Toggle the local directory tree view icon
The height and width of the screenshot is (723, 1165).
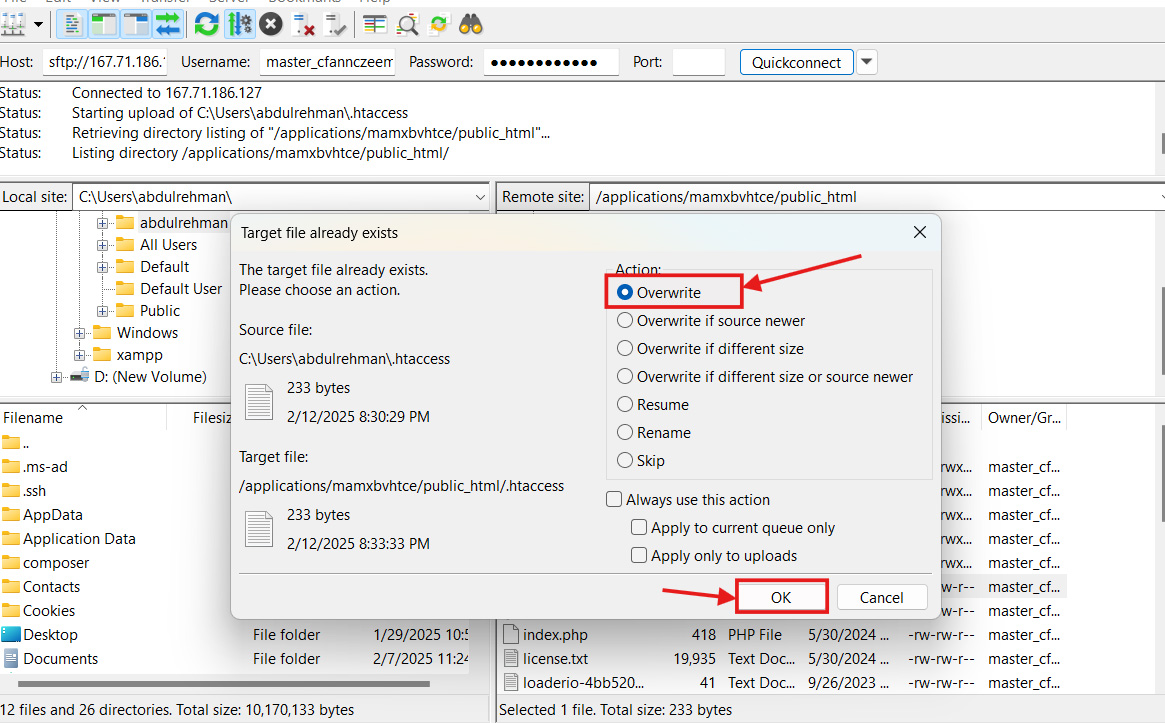[x=104, y=24]
